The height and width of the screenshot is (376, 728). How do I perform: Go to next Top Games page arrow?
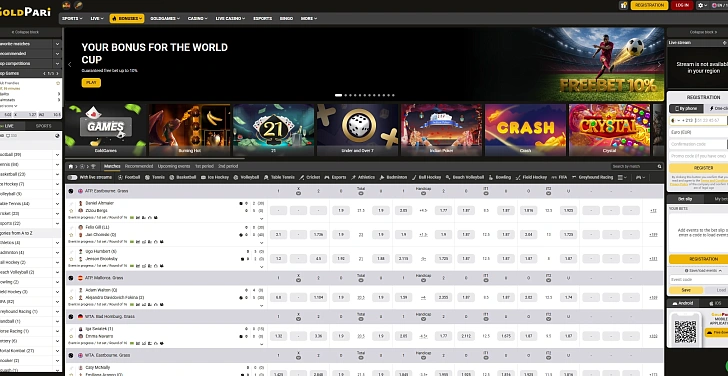click(57, 73)
